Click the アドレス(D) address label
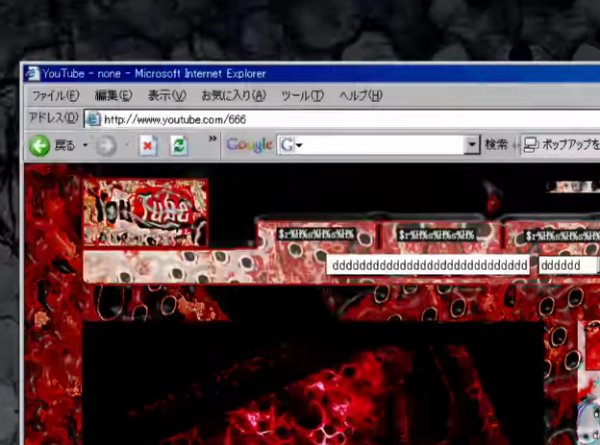Viewport: 600px width, 445px height. [54, 118]
